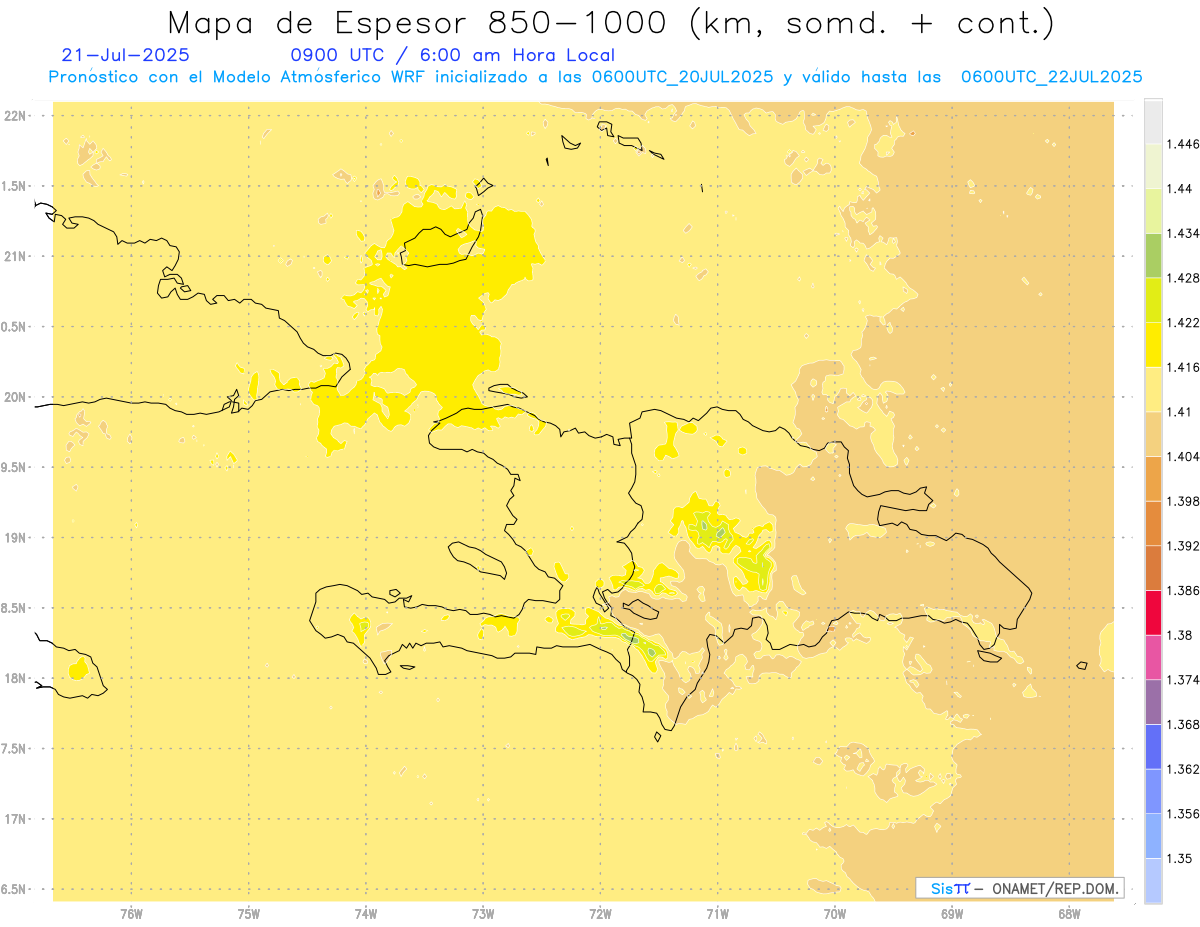Click the pink swatch in the color scale
This screenshot has width=1200, height=927.
(1153, 657)
